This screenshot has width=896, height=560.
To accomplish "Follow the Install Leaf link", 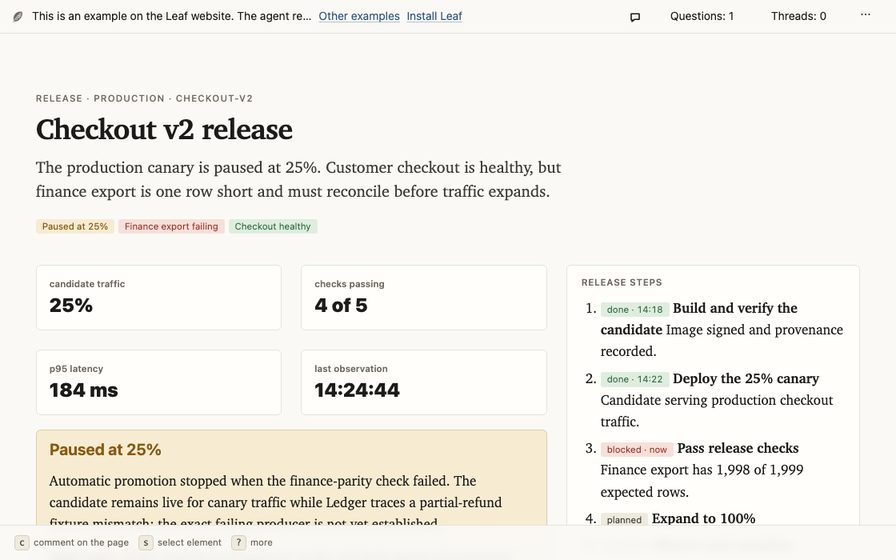I will (x=434, y=16).
